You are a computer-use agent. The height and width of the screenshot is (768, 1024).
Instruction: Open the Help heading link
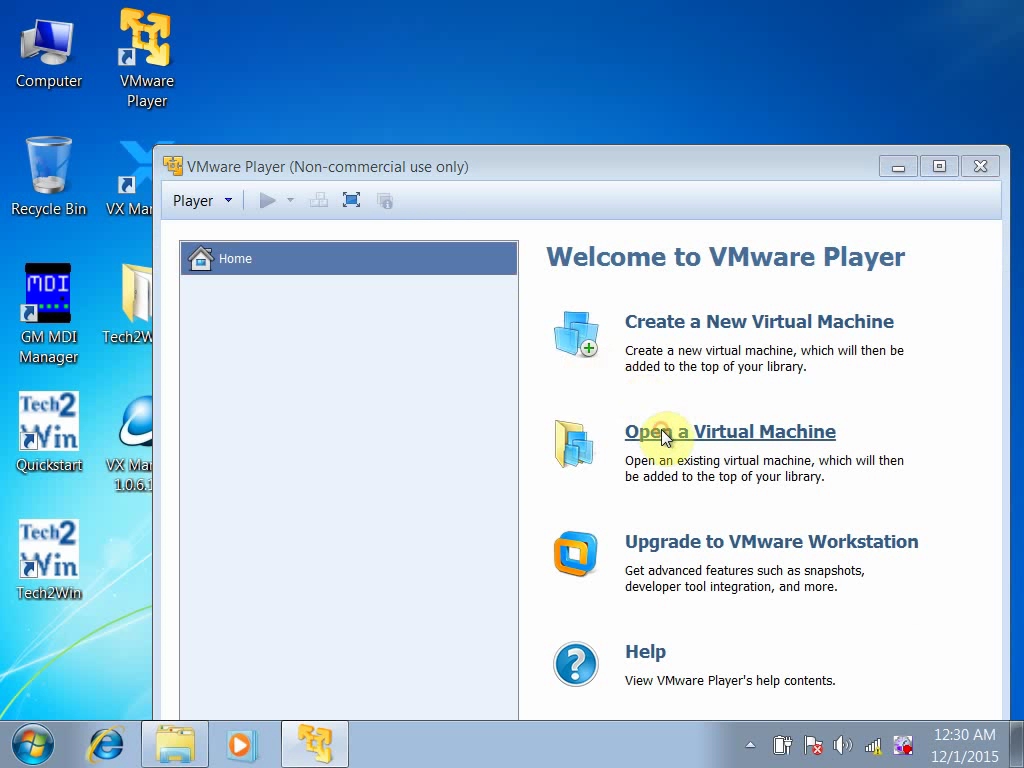(645, 652)
